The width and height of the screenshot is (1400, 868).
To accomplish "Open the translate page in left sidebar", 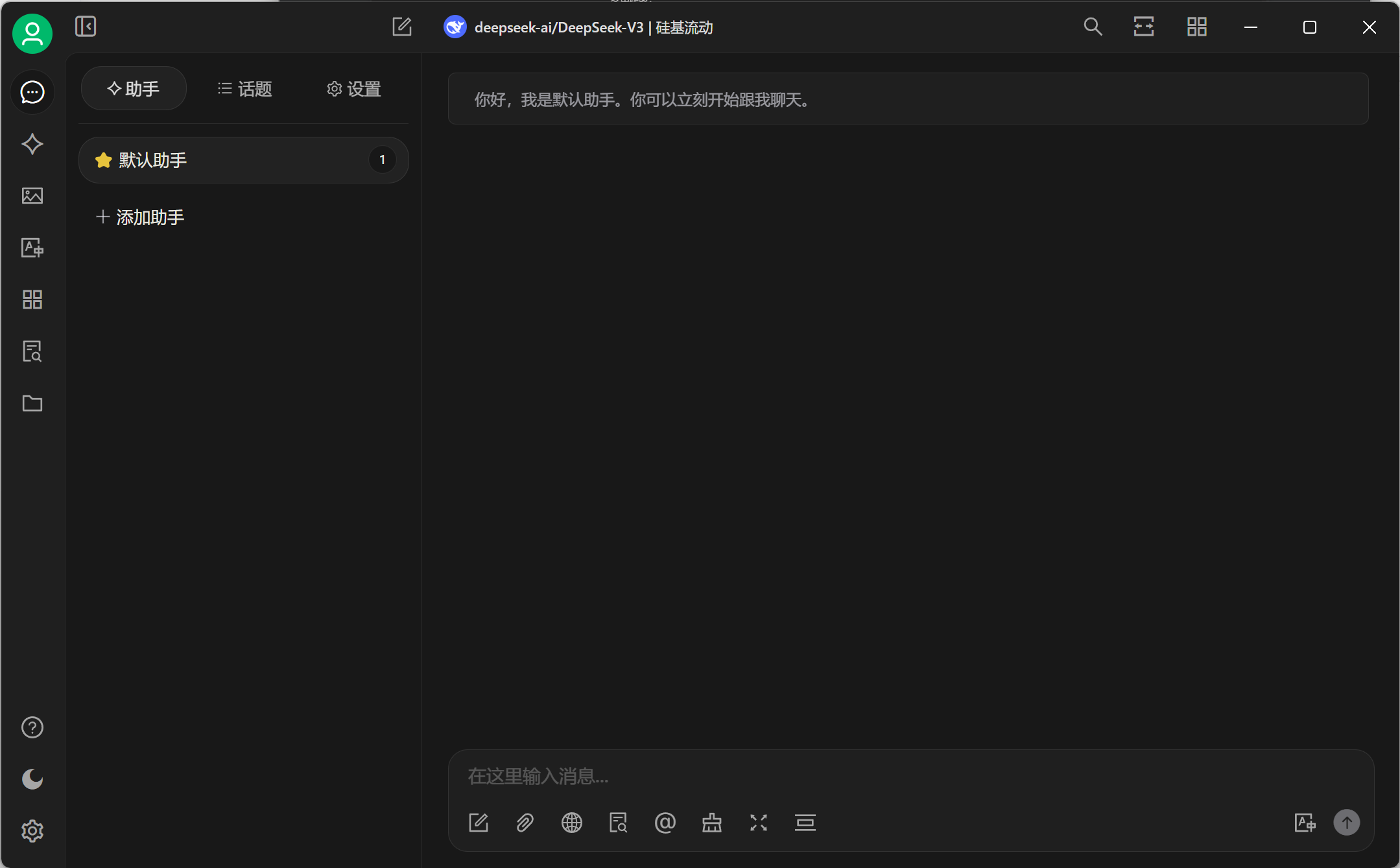I will [x=32, y=248].
